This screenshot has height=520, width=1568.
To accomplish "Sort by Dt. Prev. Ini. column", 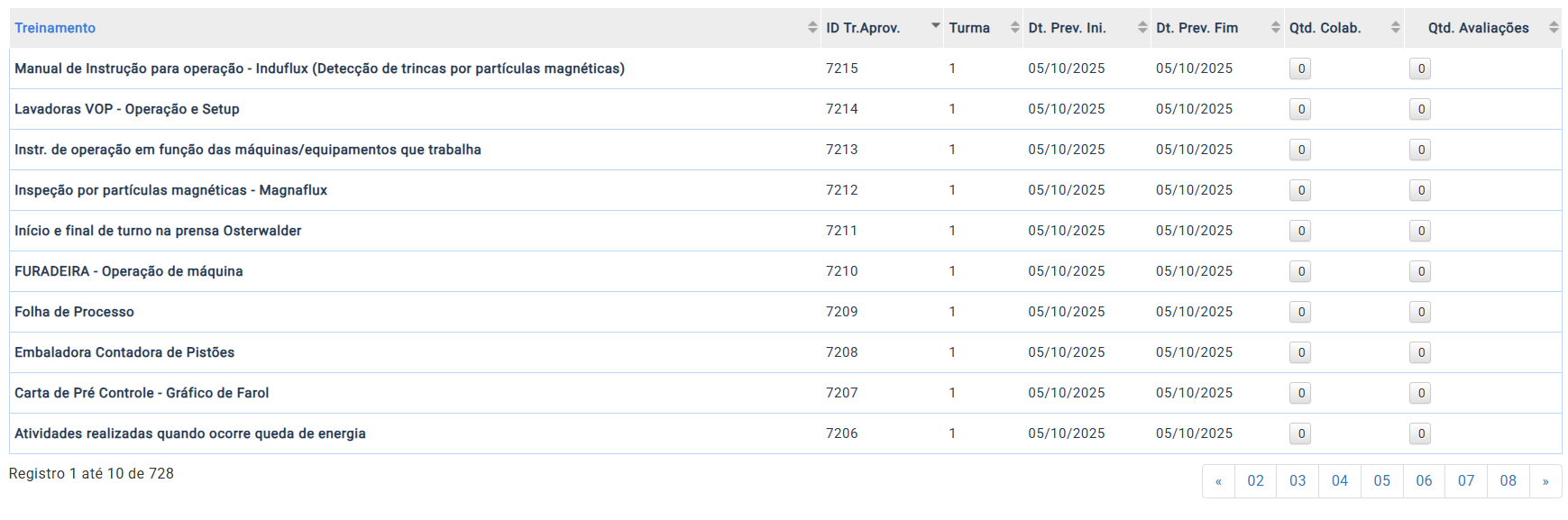I will 1067,28.
